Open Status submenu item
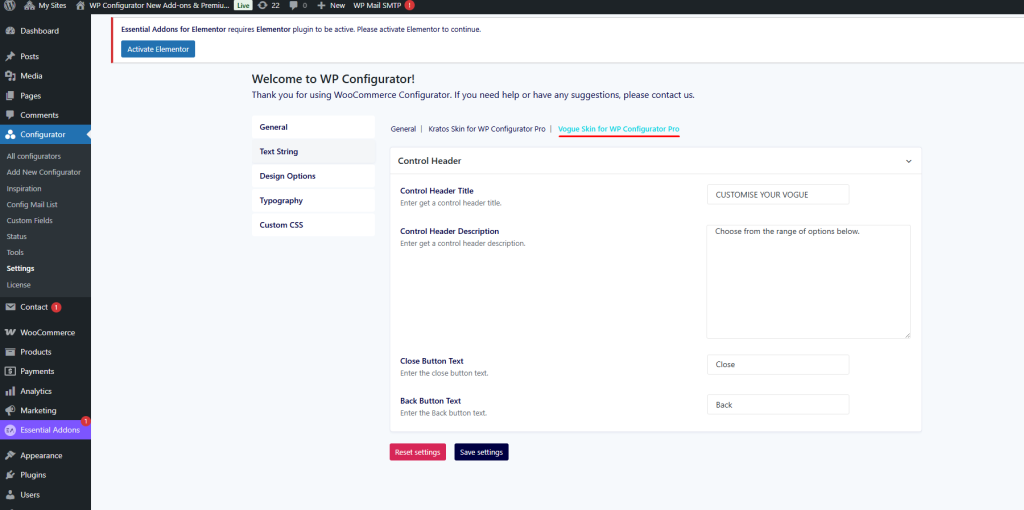The width and height of the screenshot is (1024, 510). click(x=17, y=236)
